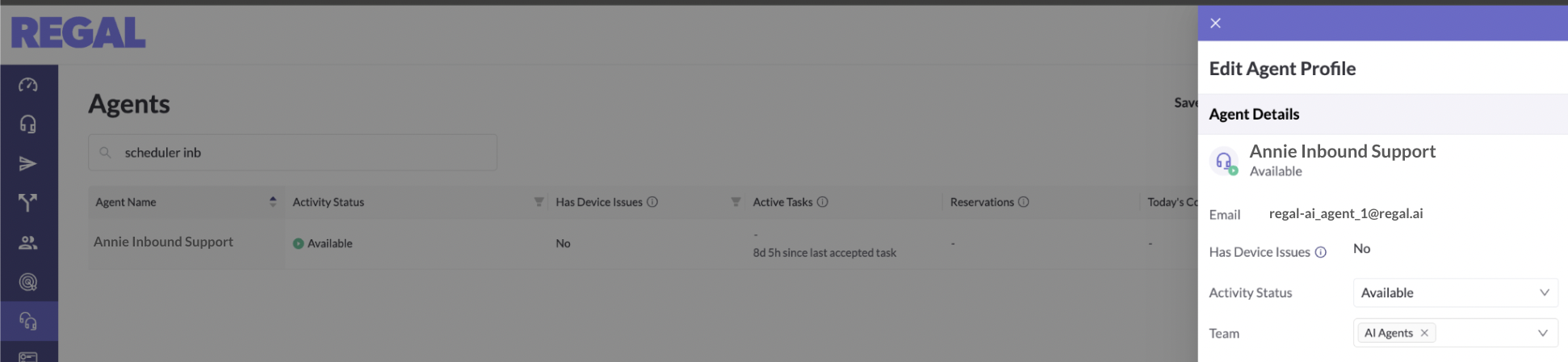Click the target at-sign sidebar icon
The height and width of the screenshot is (362, 1568).
28,282
